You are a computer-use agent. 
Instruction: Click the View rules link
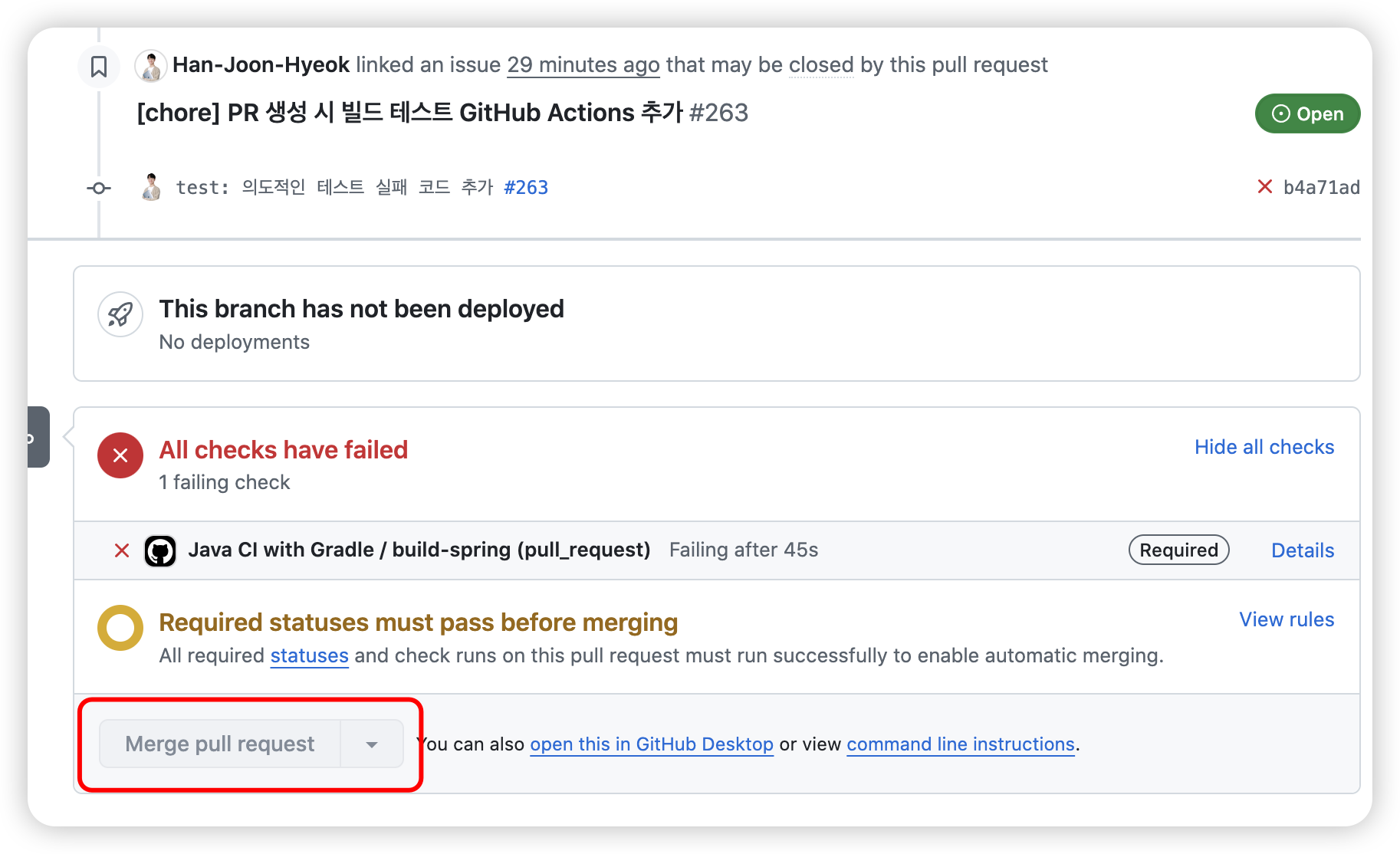coord(1287,619)
